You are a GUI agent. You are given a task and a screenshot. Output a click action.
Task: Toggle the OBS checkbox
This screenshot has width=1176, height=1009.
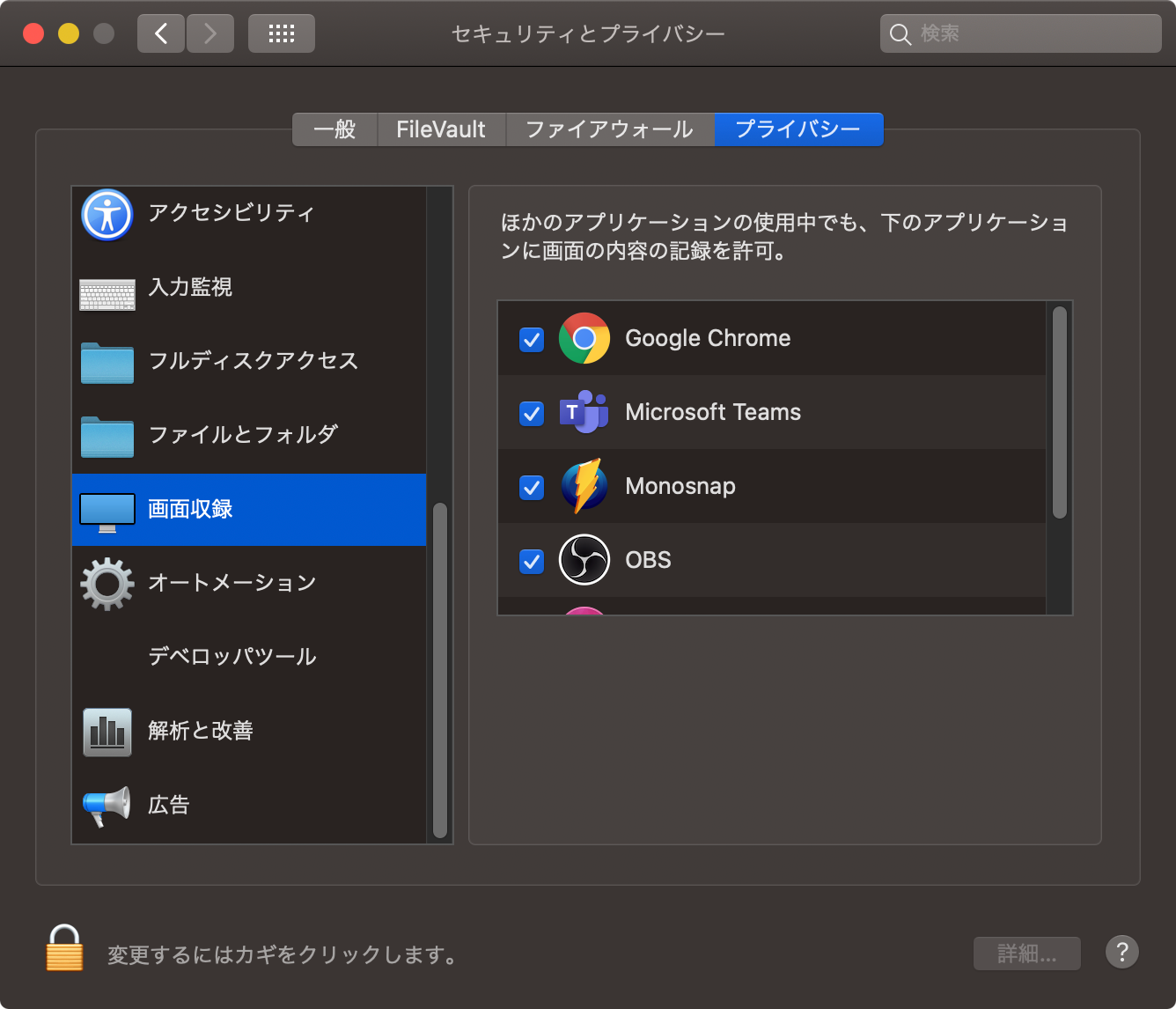pos(532,561)
